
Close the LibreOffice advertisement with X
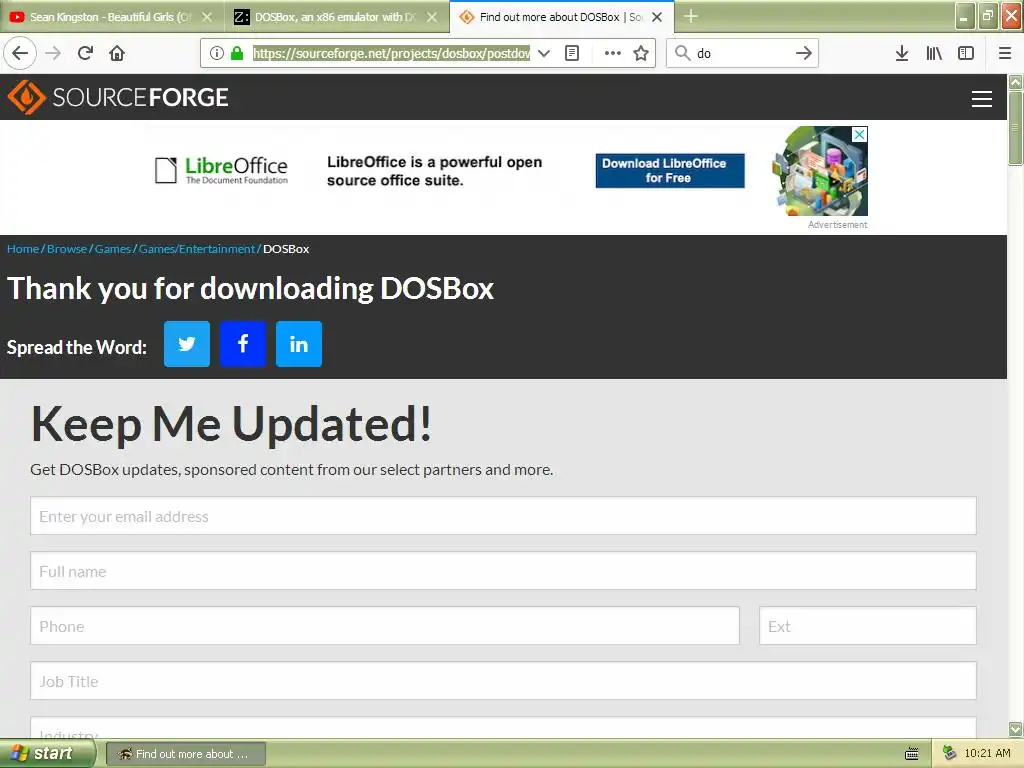point(860,134)
